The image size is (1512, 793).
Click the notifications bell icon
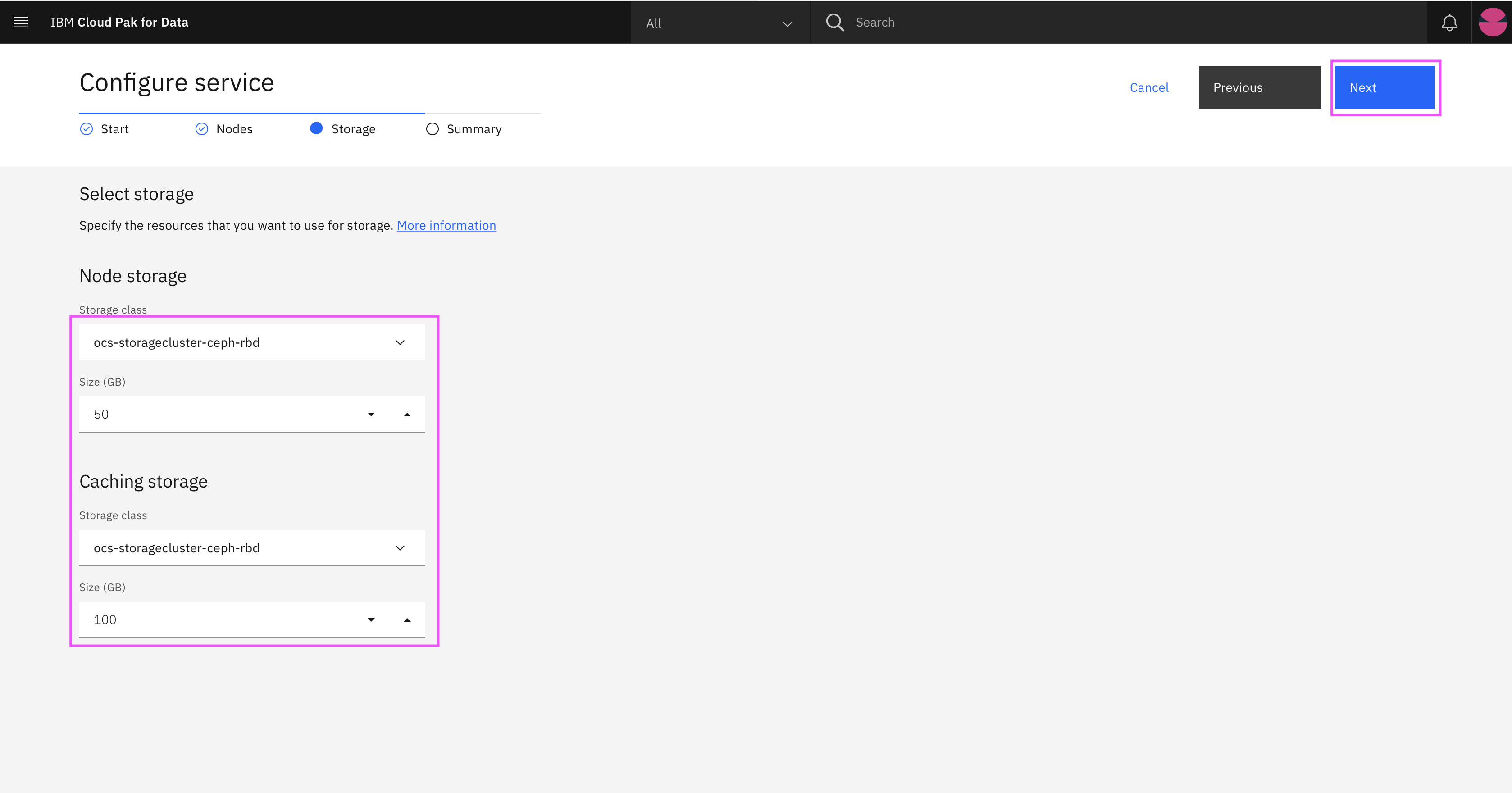[1449, 23]
